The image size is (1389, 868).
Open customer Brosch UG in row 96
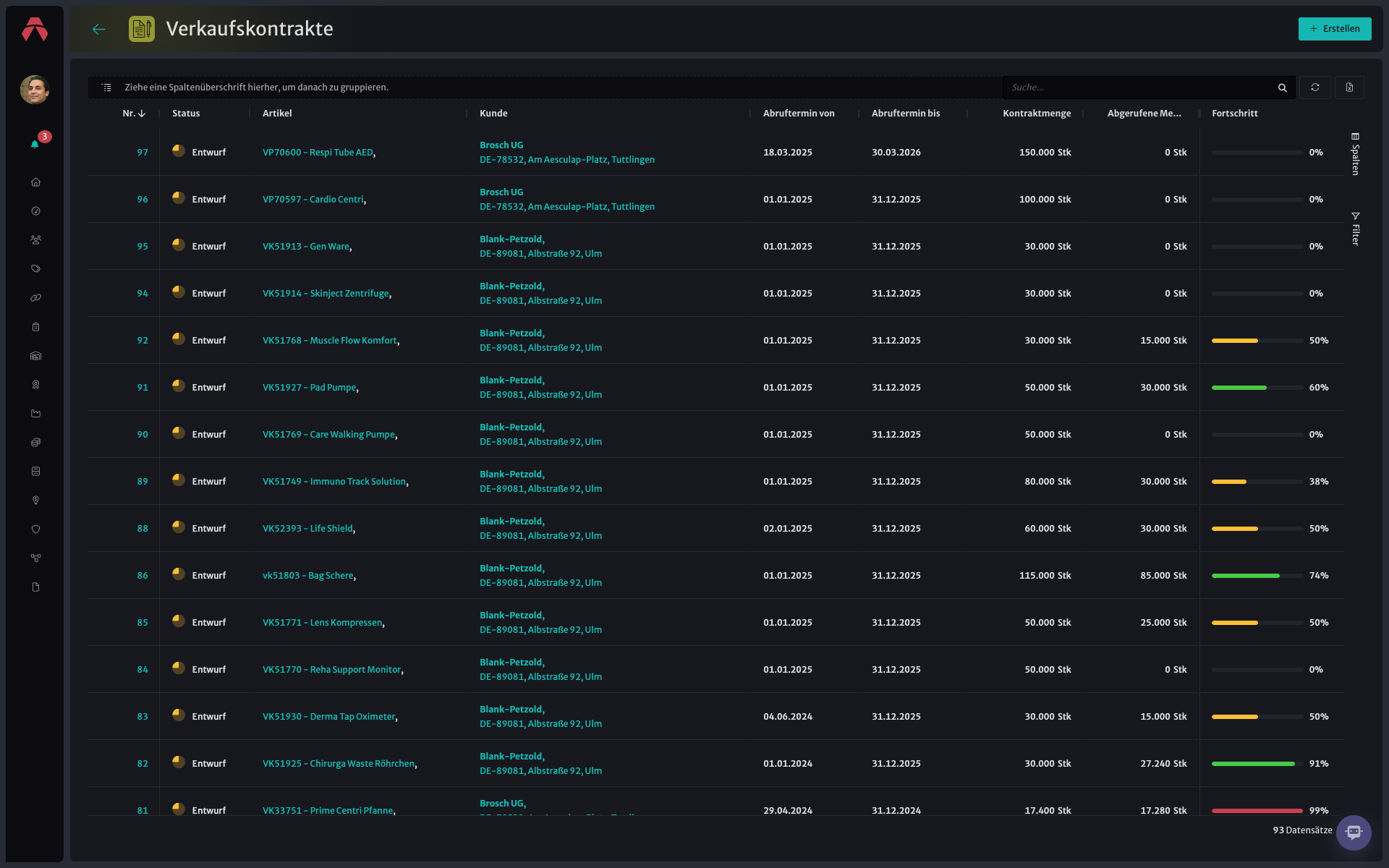(501, 192)
